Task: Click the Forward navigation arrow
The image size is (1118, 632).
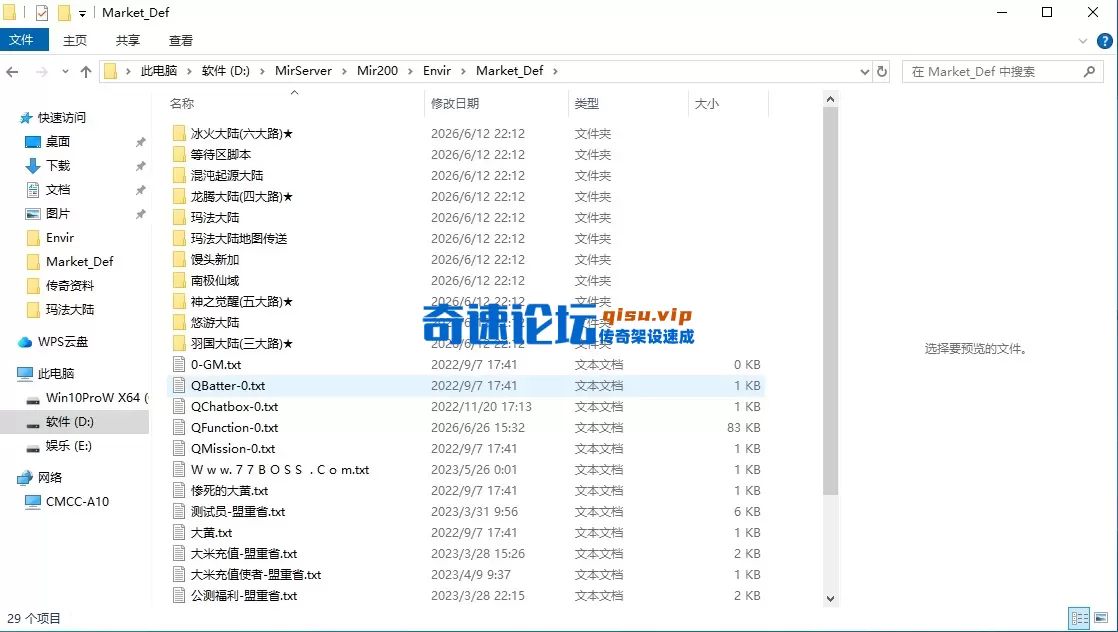Action: click(41, 71)
